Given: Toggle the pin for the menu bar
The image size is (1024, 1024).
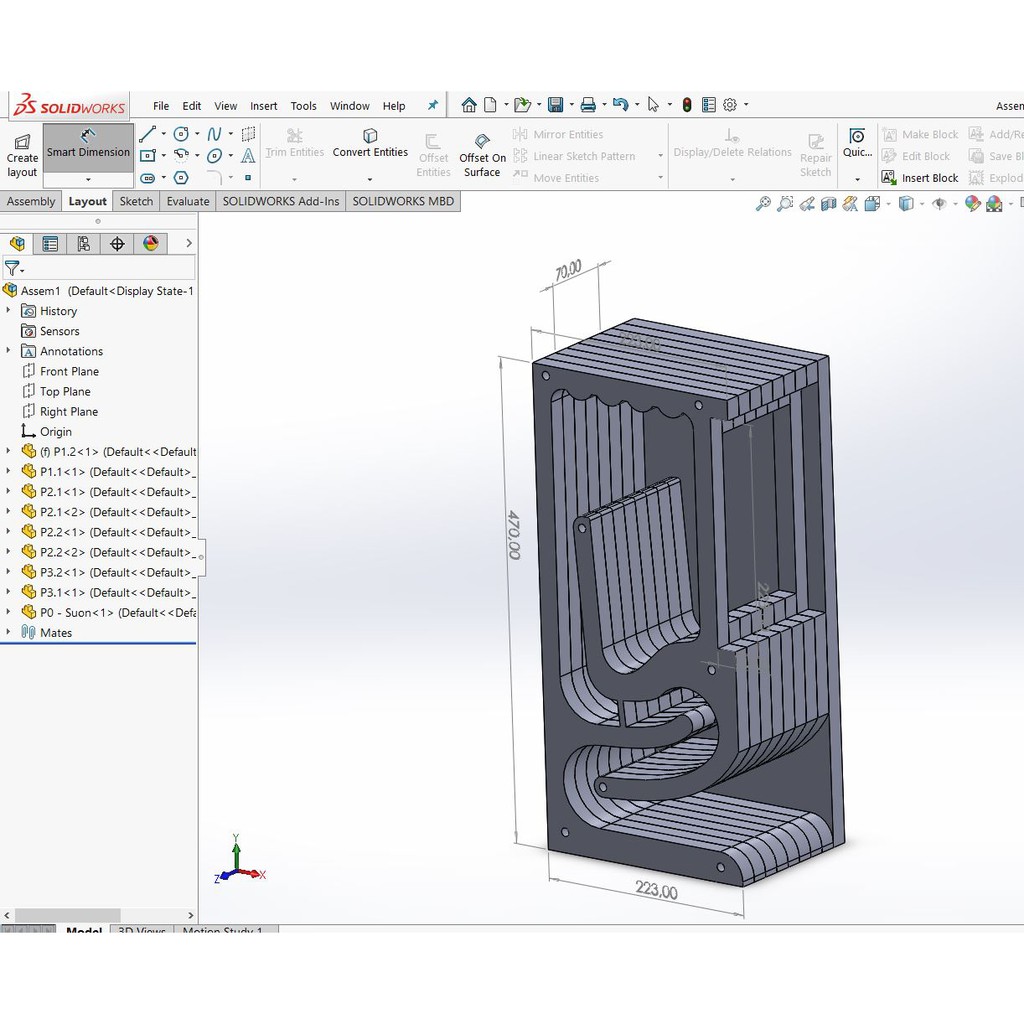Looking at the screenshot, I should pyautogui.click(x=433, y=105).
